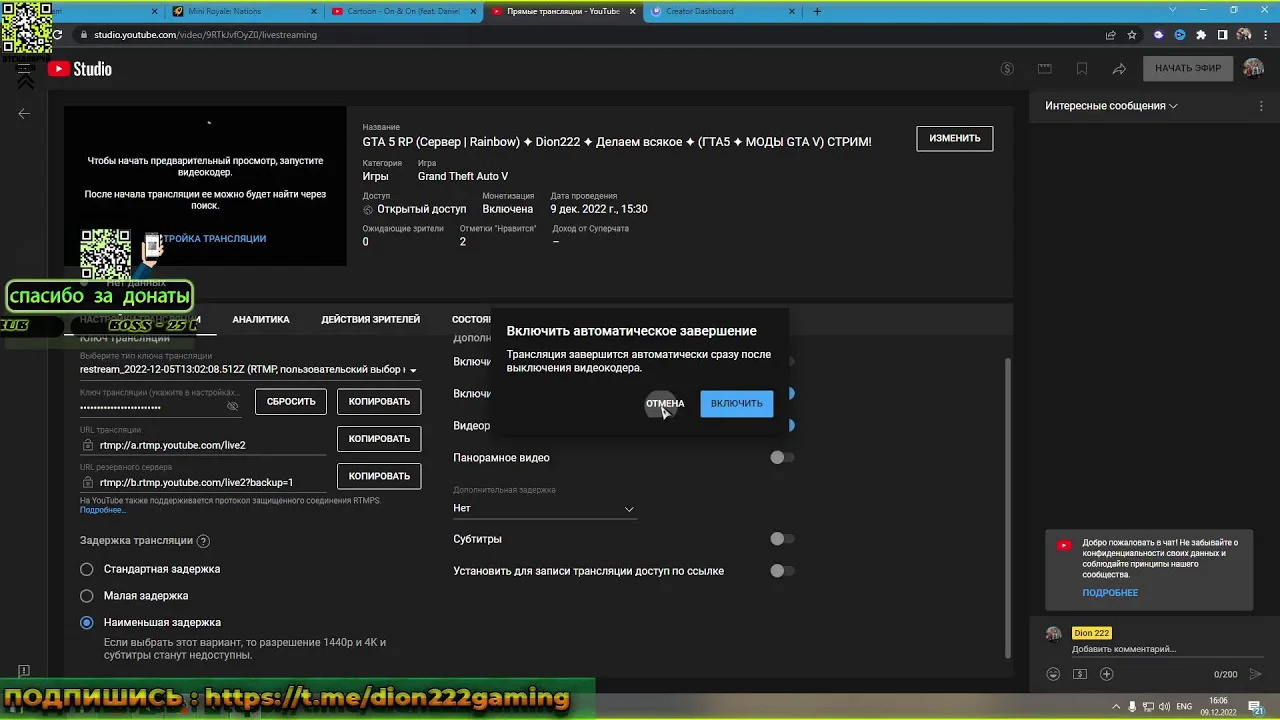Click ОТМЕНА in the dialog
This screenshot has height=720, width=1280.
665,404
